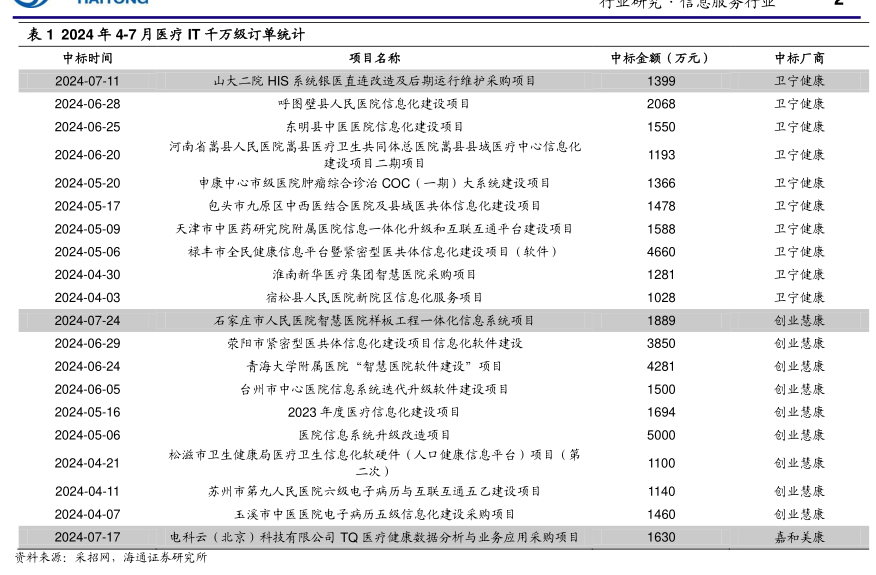Select the 山大二院 HIS 系统 project row

(x=374, y=81)
